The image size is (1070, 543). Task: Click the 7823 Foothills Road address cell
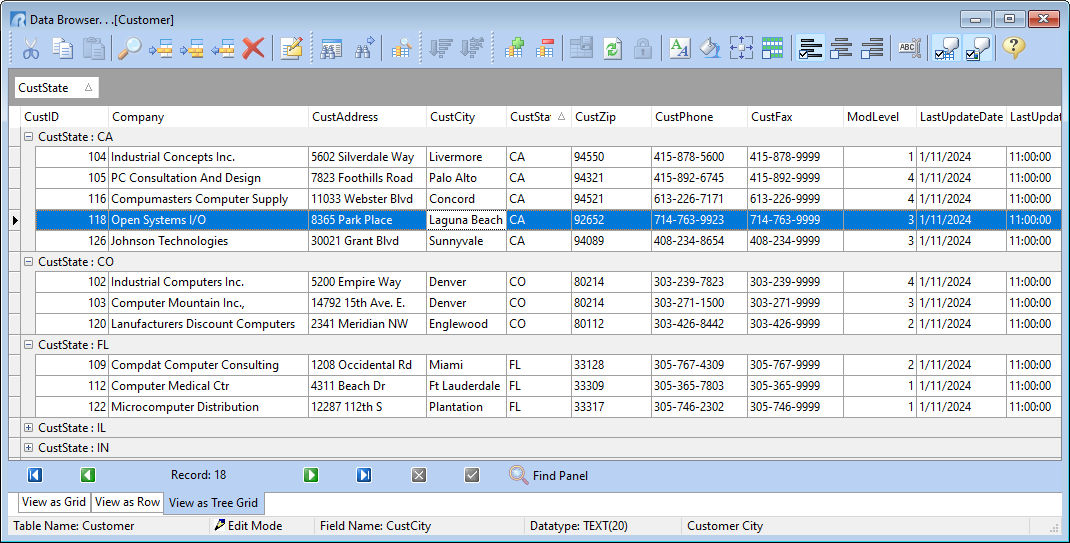[367, 178]
